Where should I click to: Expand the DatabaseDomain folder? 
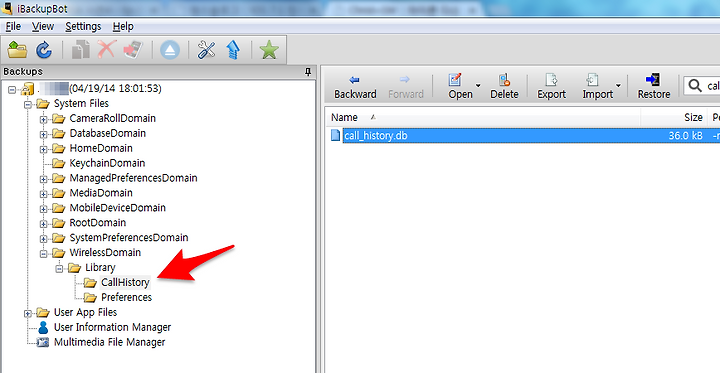coord(43,134)
